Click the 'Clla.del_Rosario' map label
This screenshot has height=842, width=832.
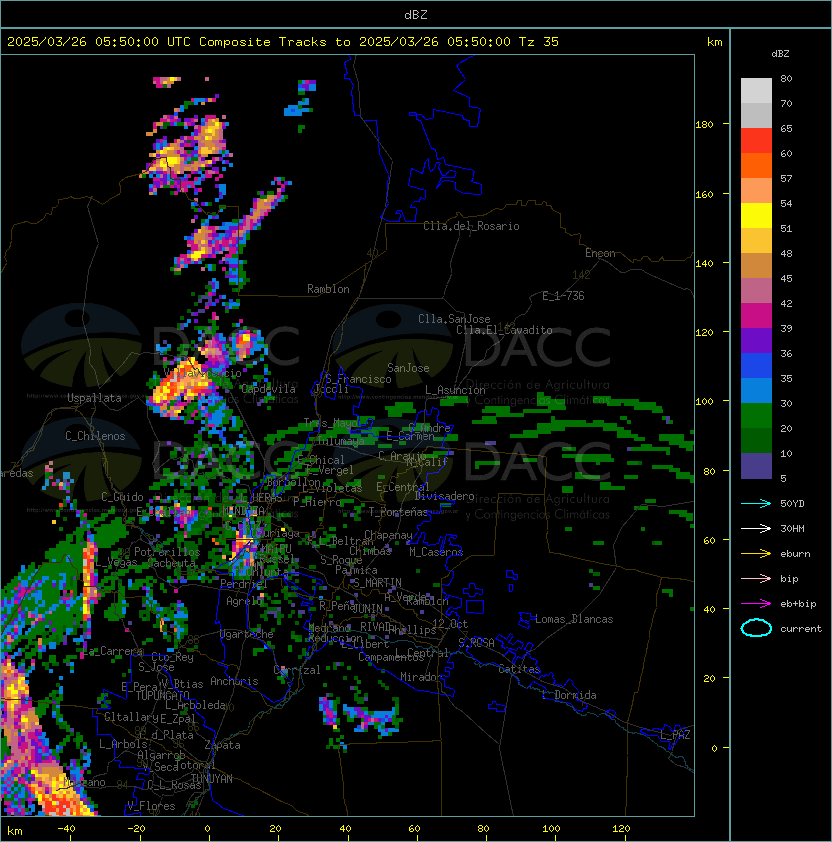[x=471, y=226]
